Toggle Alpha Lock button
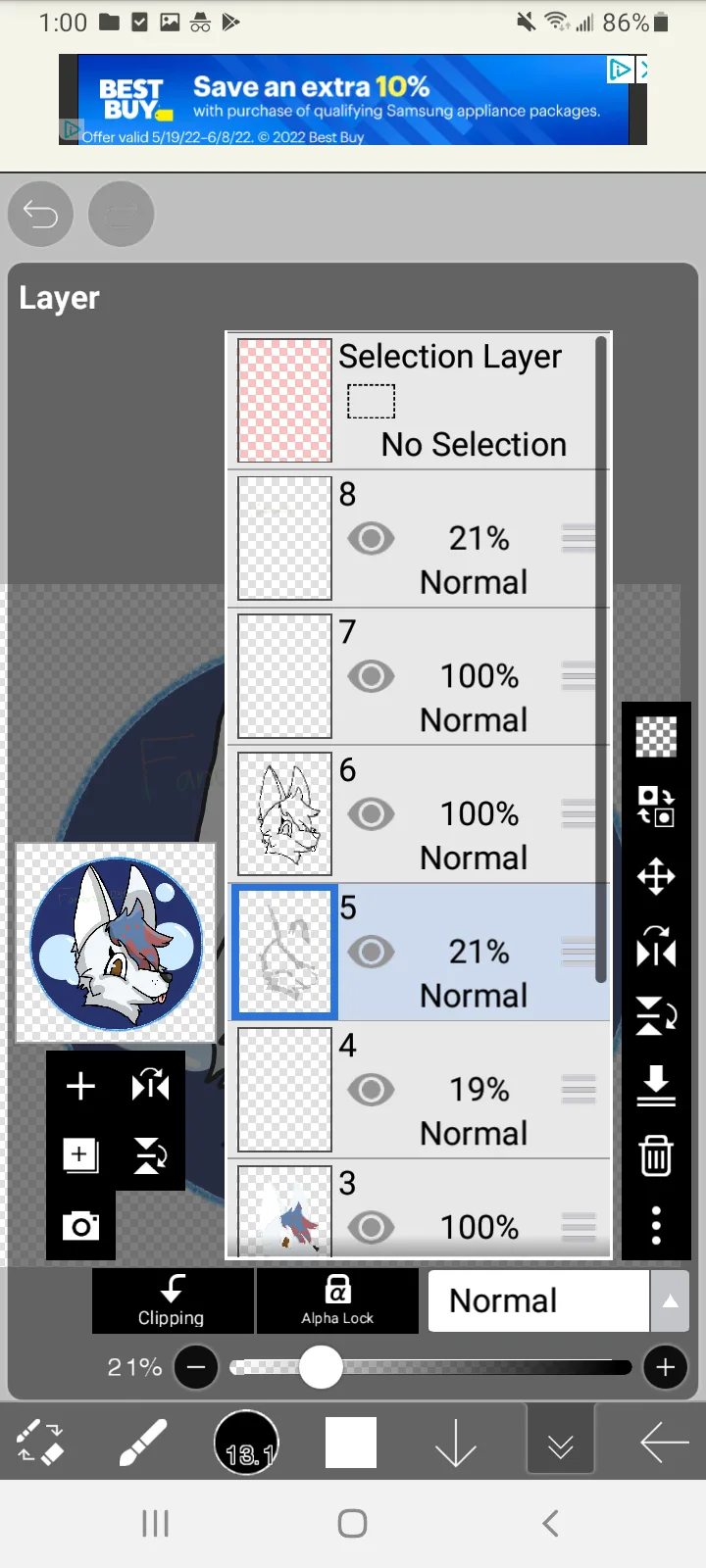 coord(337,1300)
